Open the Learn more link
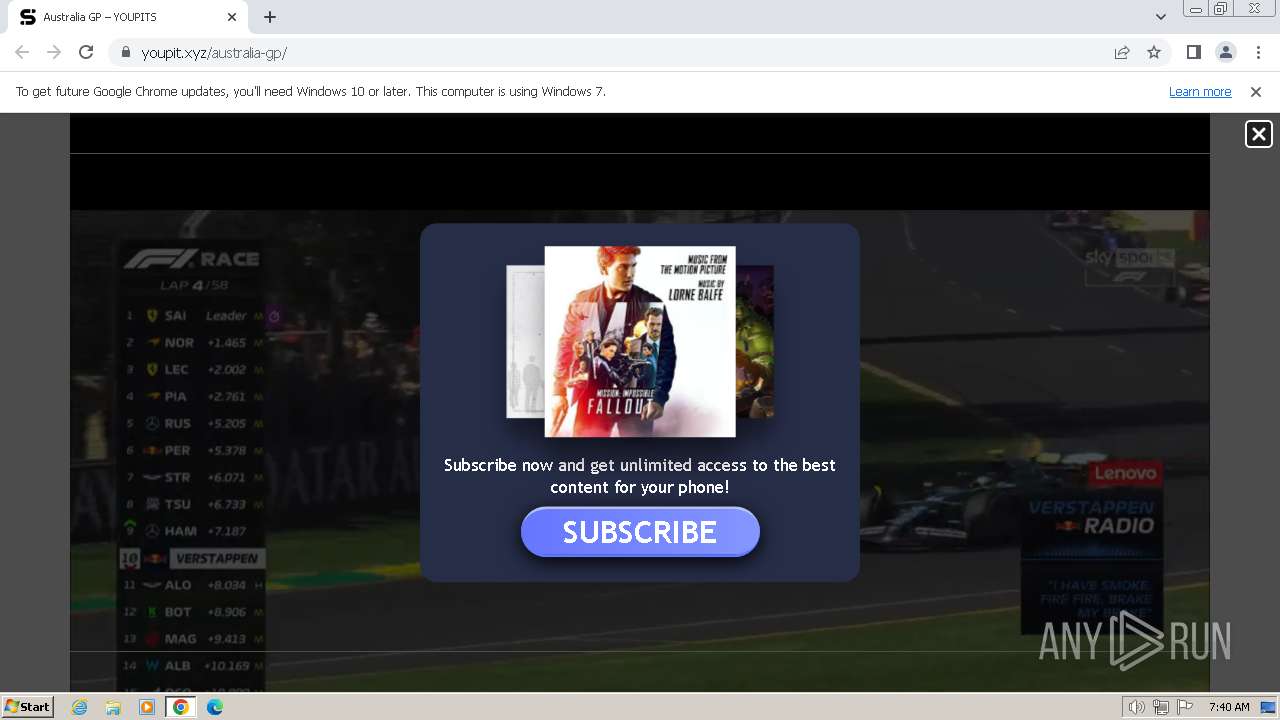Viewport: 1280px width, 720px height. point(1200,92)
